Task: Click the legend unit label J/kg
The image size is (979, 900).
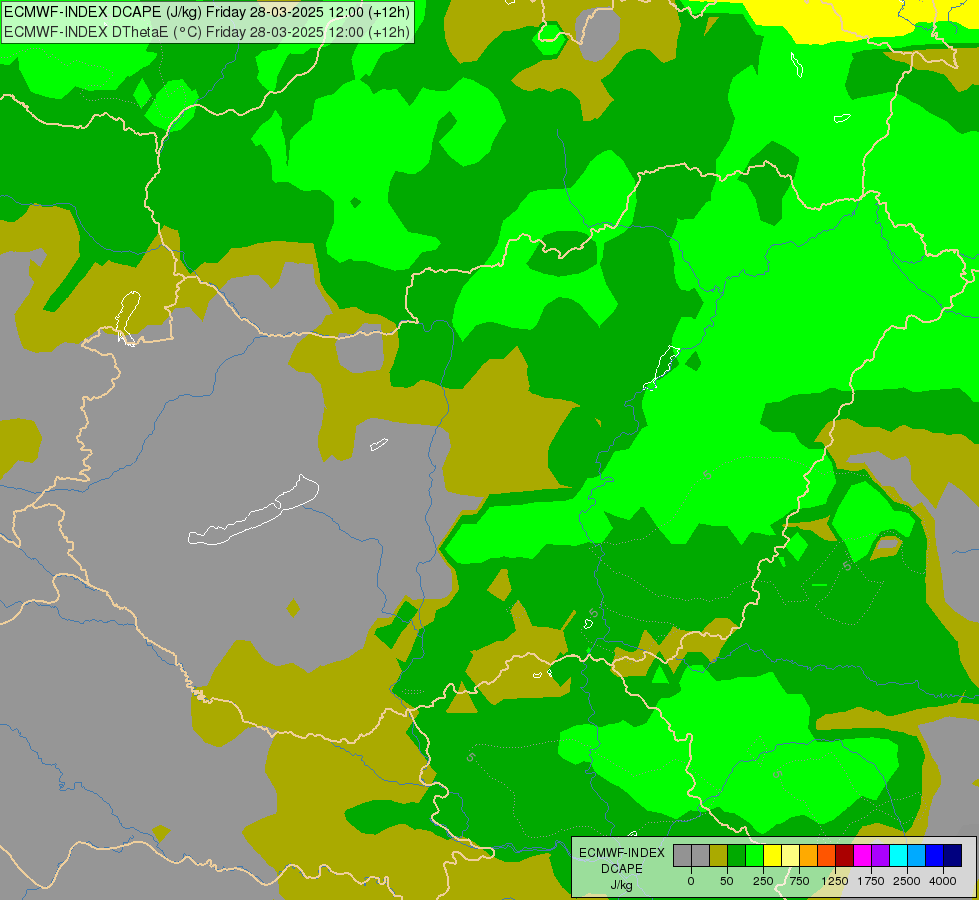Action: [x=621, y=885]
